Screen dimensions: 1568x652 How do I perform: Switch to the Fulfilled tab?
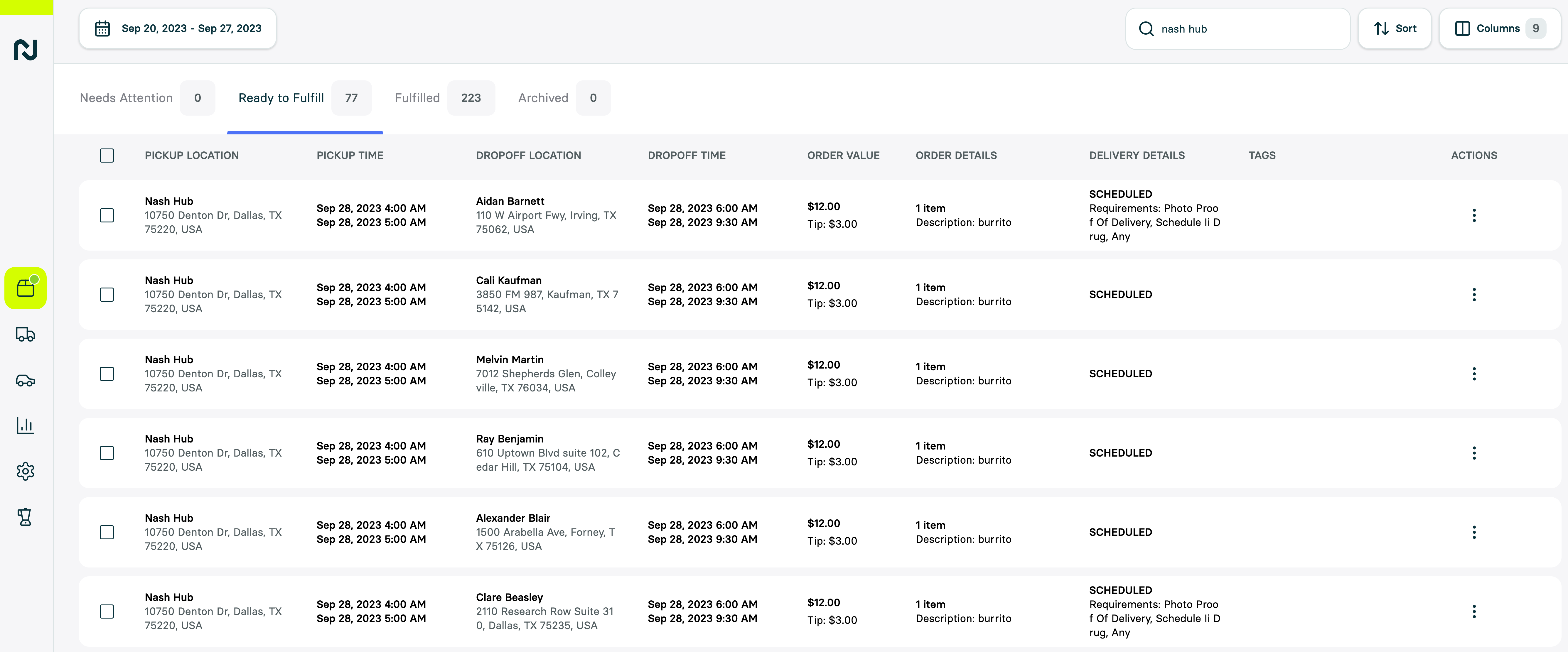[x=444, y=98]
